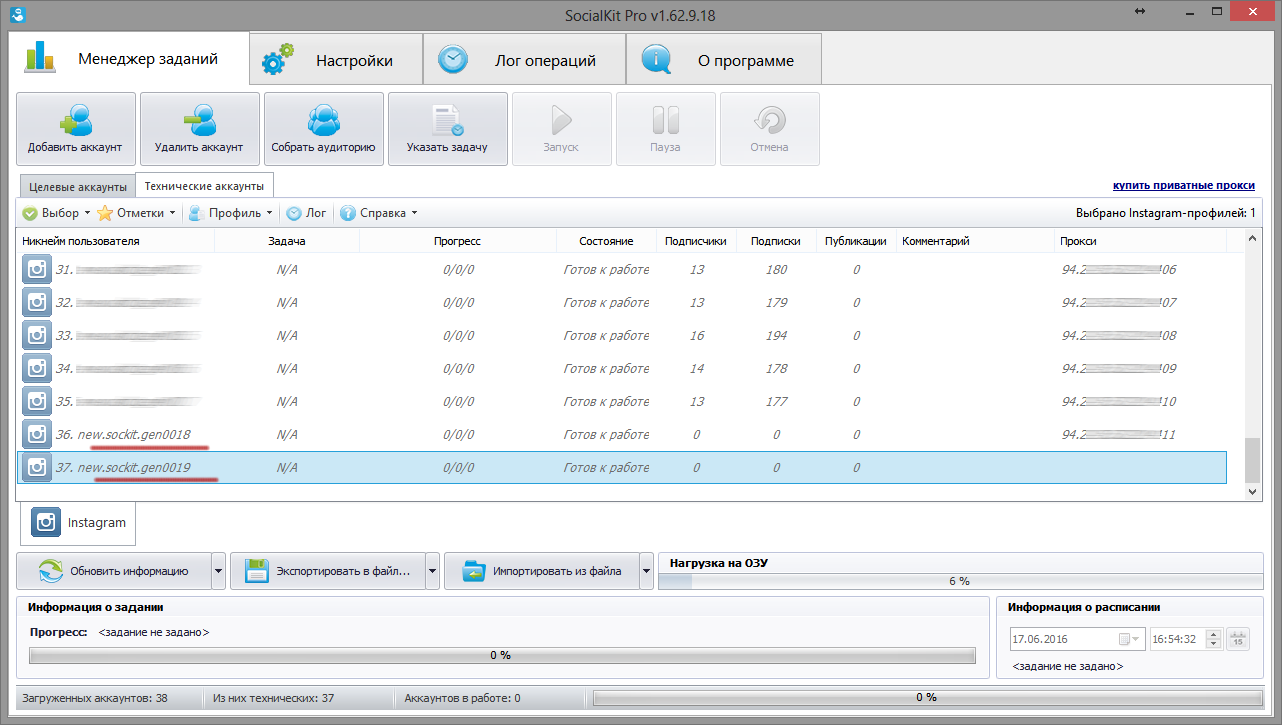1282x725 pixels.
Task: Click the Добавить аккаунт button
Action: tap(76, 129)
